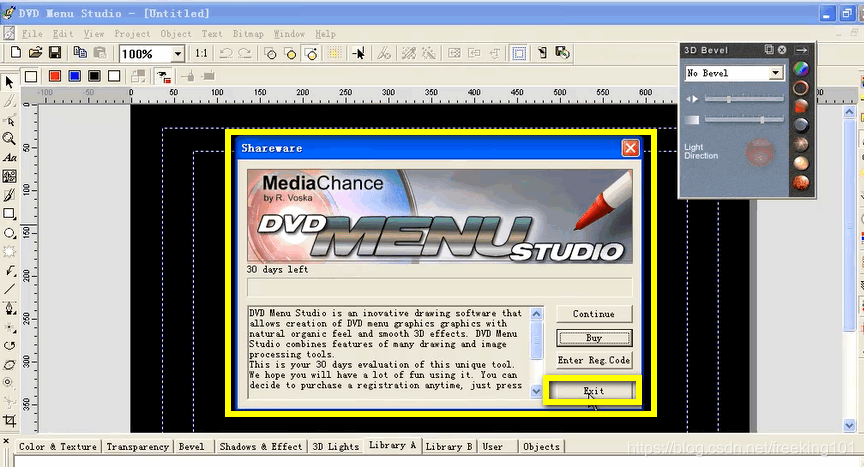Click the copy pages icon in 3D Bevel title

769,50
